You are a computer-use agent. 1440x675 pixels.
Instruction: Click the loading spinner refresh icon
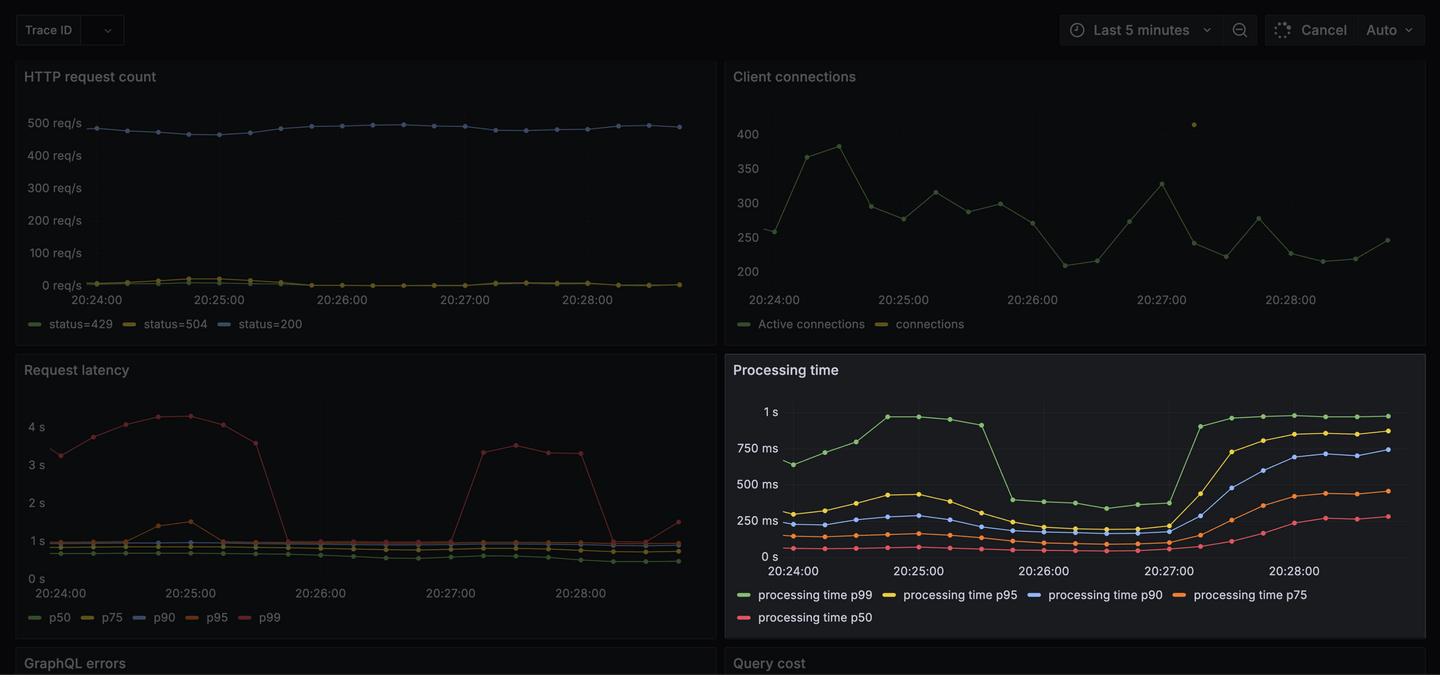1283,30
